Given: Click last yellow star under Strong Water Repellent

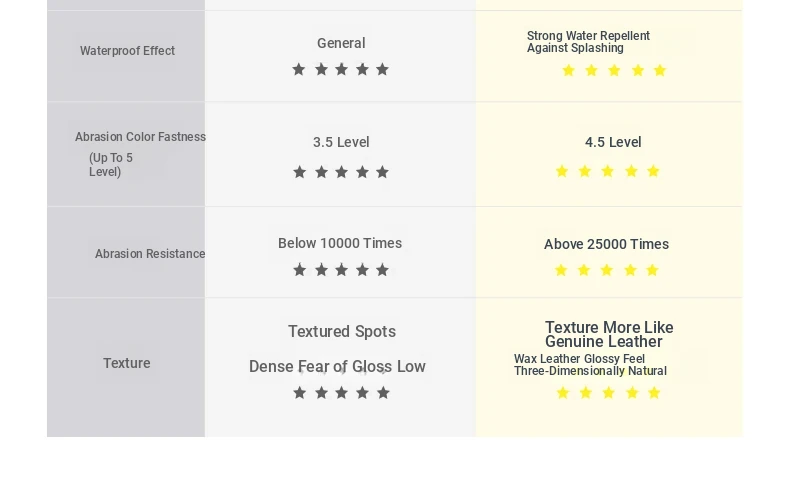Looking at the screenshot, I should pos(660,71).
